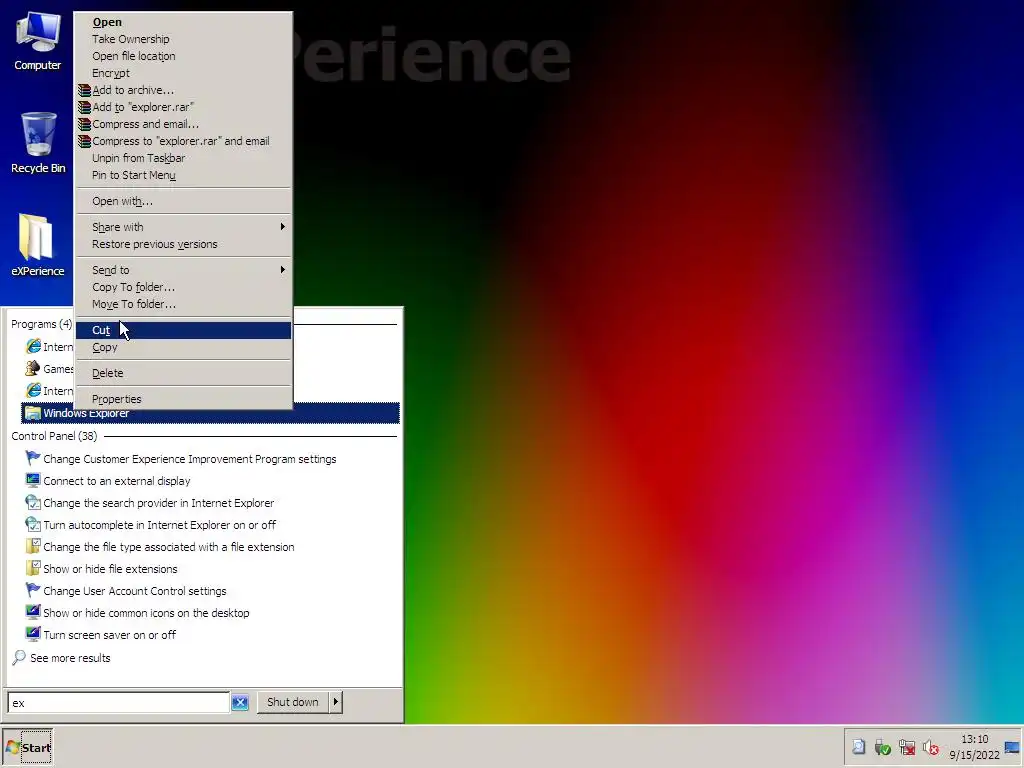Open Change the search provider in Internet Explorer
The image size is (1024, 768).
pos(159,503)
